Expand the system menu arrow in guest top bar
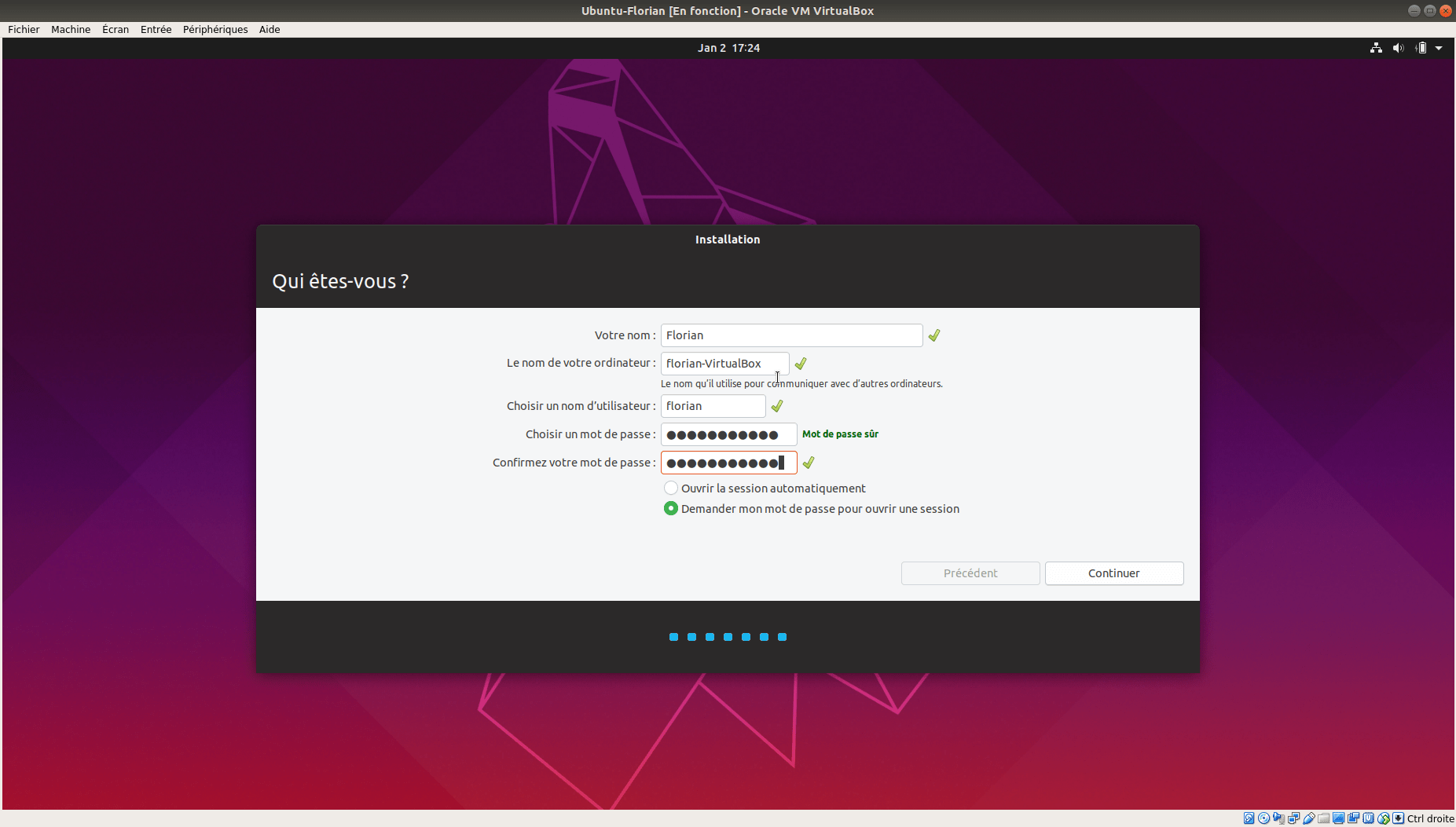The width and height of the screenshot is (1456, 827). pos(1439,48)
